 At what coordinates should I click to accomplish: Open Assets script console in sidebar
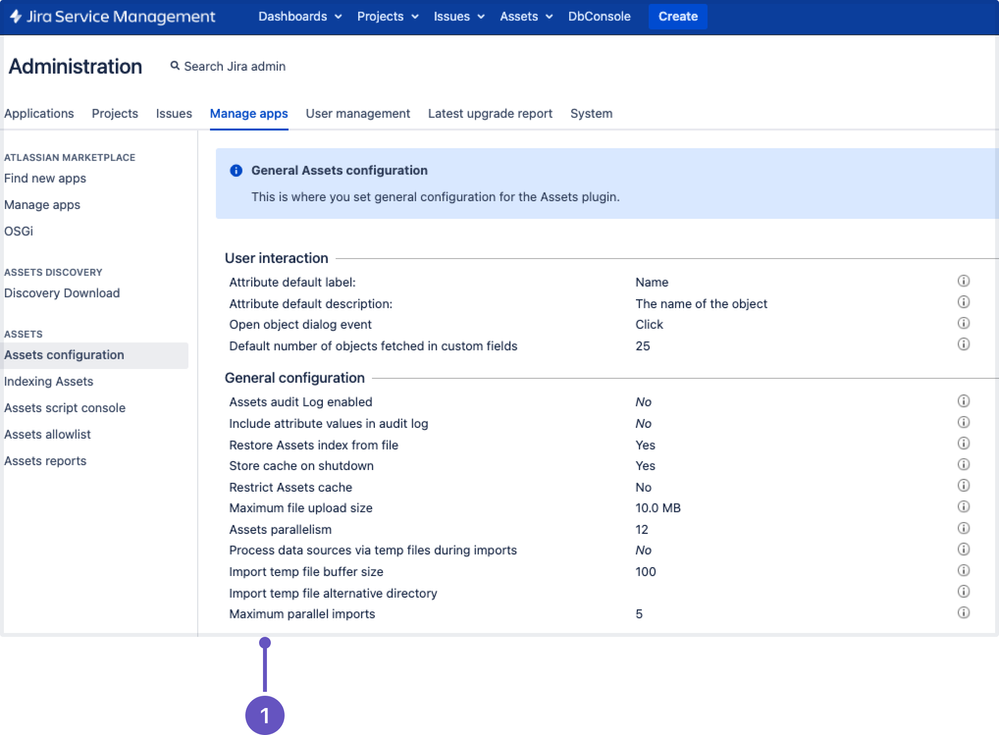[64, 408]
